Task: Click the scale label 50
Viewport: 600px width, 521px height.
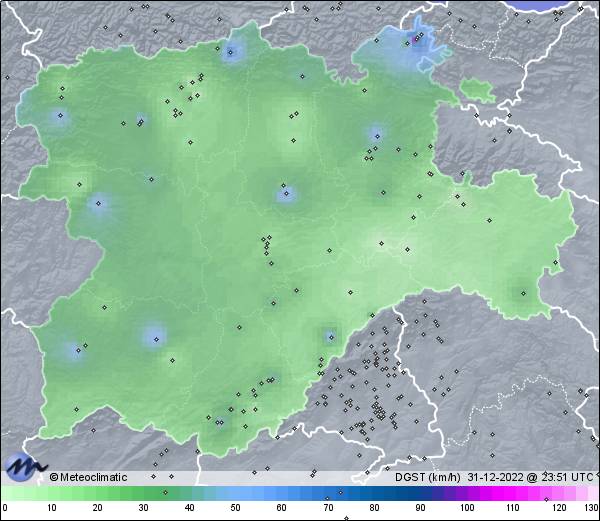Action: pos(235,508)
